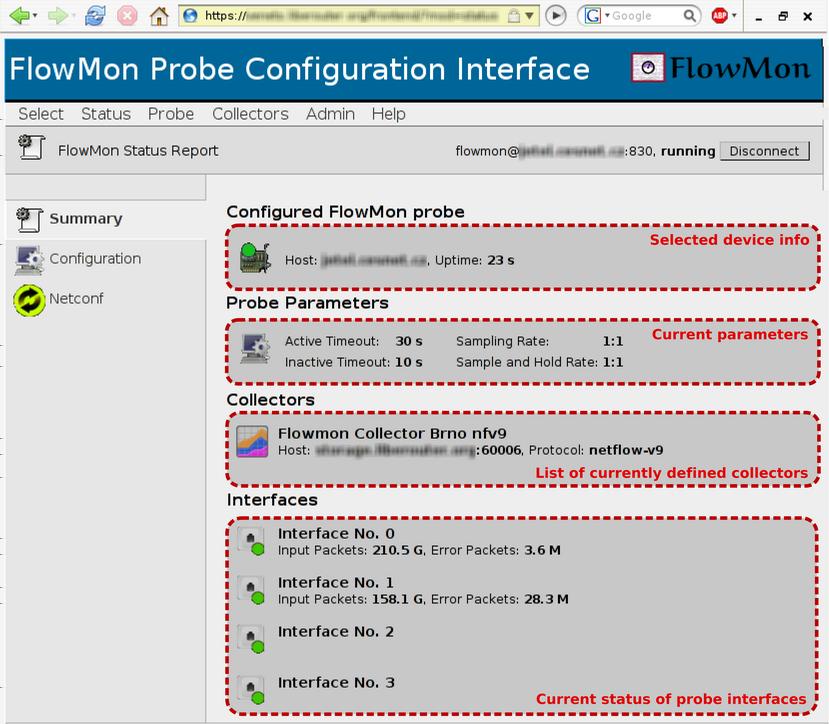This screenshot has height=724, width=829.
Task: Click the Summary scroll icon
Action: [x=30, y=219]
